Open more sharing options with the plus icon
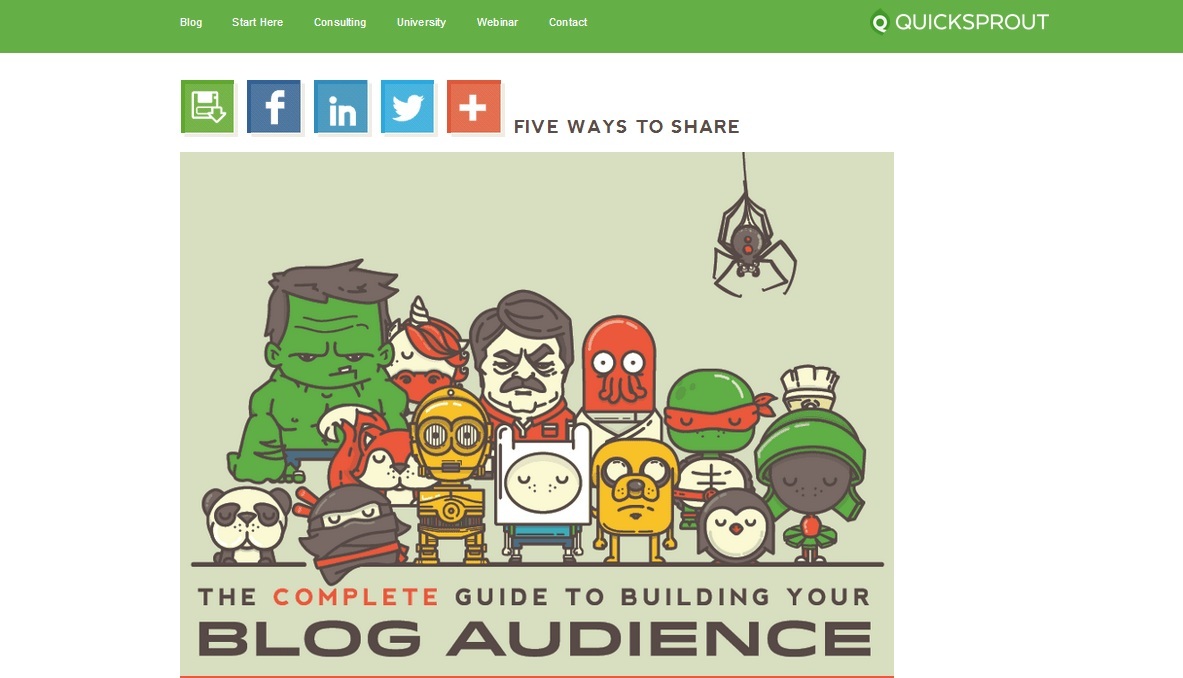 point(474,106)
